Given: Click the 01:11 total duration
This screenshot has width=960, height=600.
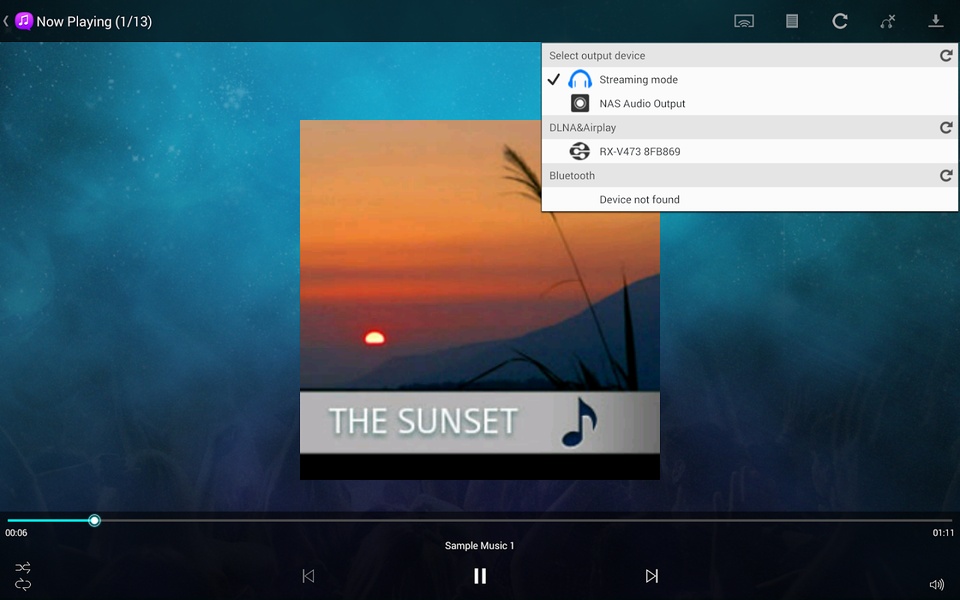Looking at the screenshot, I should 943,533.
